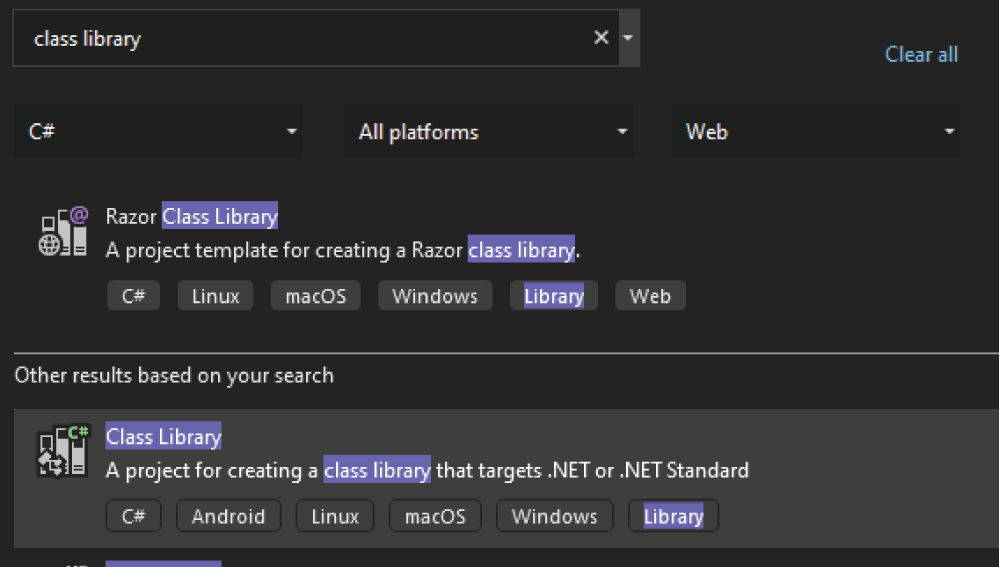Open the All platforms filter dropdown

[x=489, y=131]
